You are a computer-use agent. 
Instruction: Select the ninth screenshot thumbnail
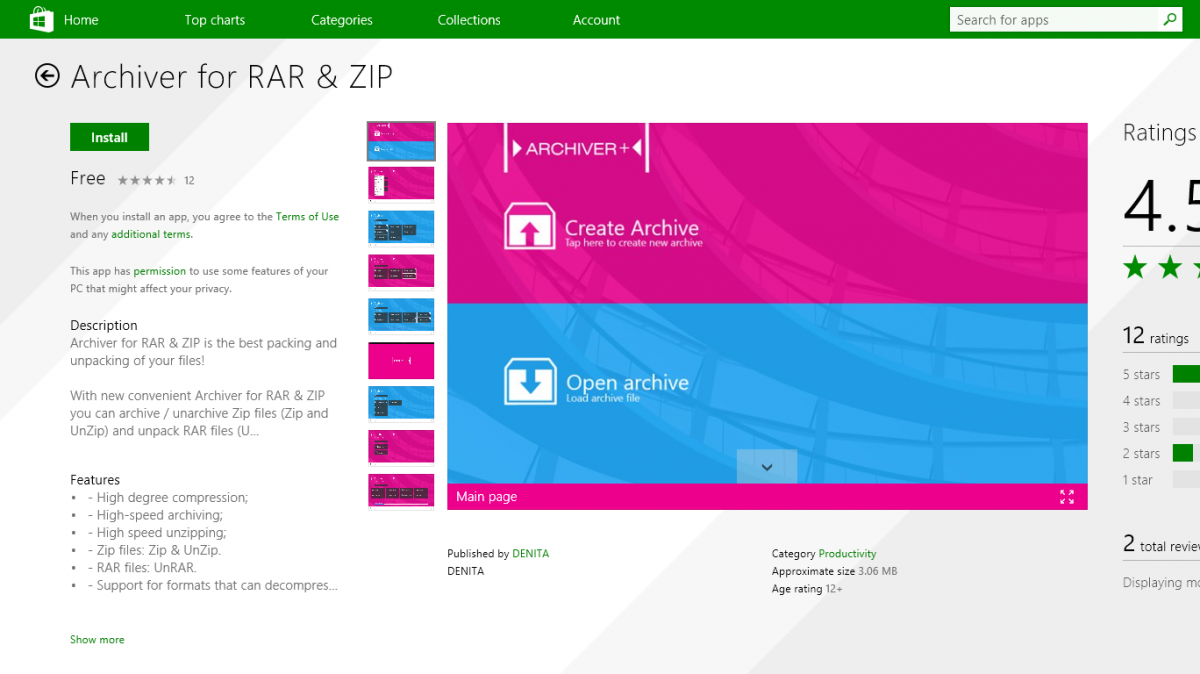401,491
